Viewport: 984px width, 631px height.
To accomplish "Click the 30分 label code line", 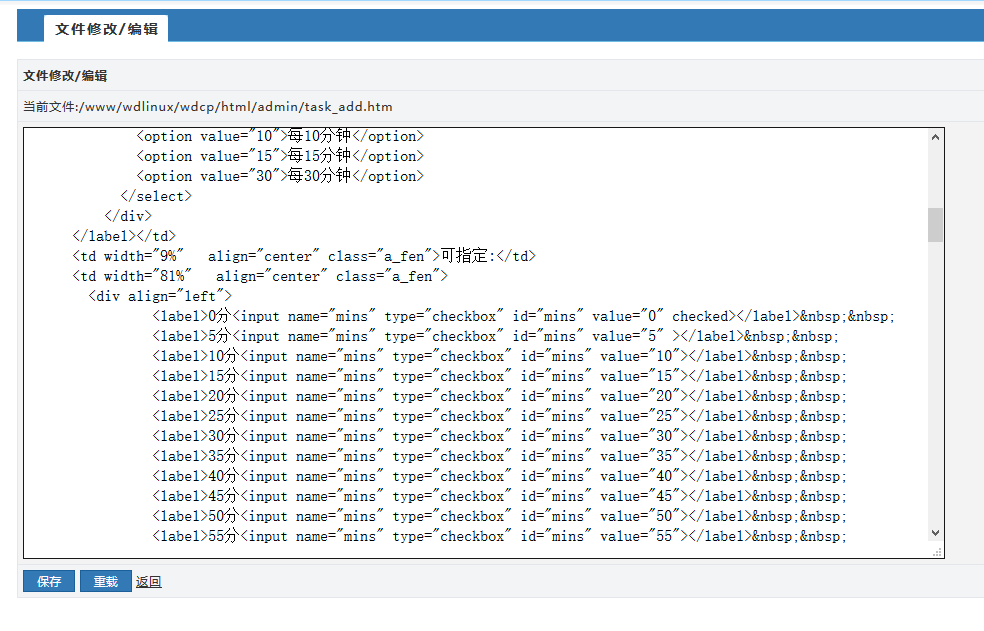I will 499,436.
